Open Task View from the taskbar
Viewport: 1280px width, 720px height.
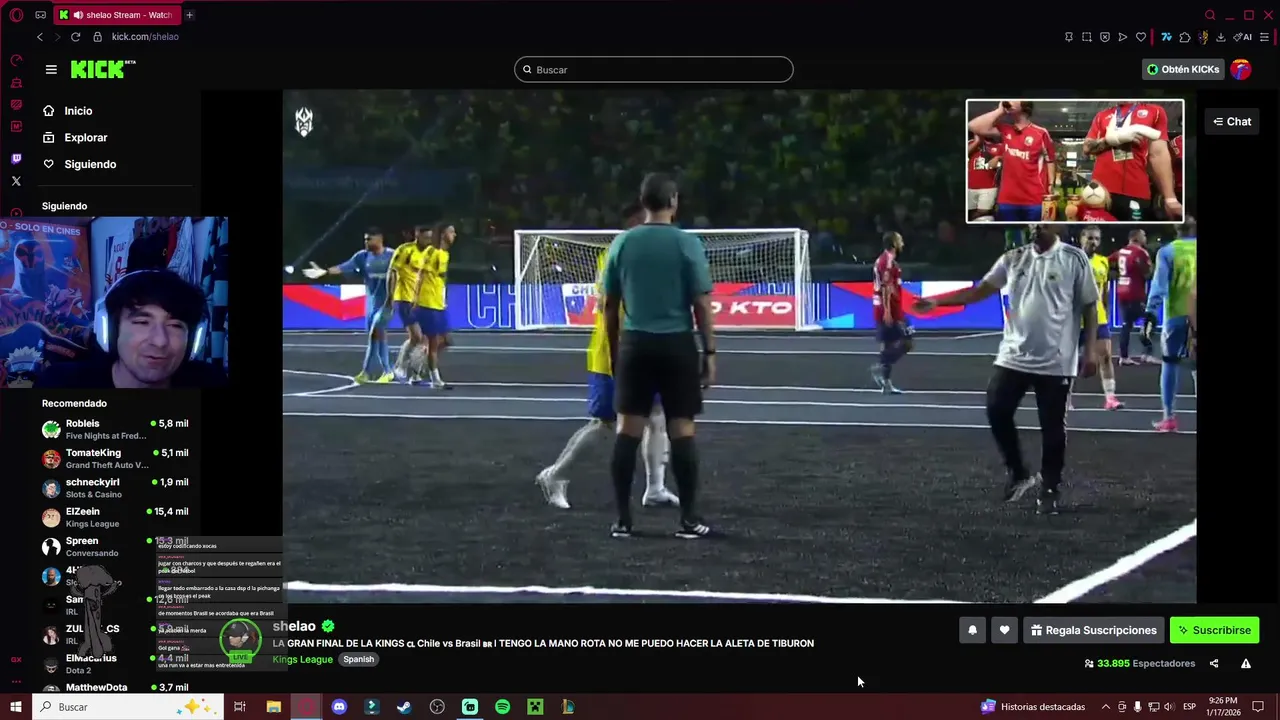pos(240,707)
